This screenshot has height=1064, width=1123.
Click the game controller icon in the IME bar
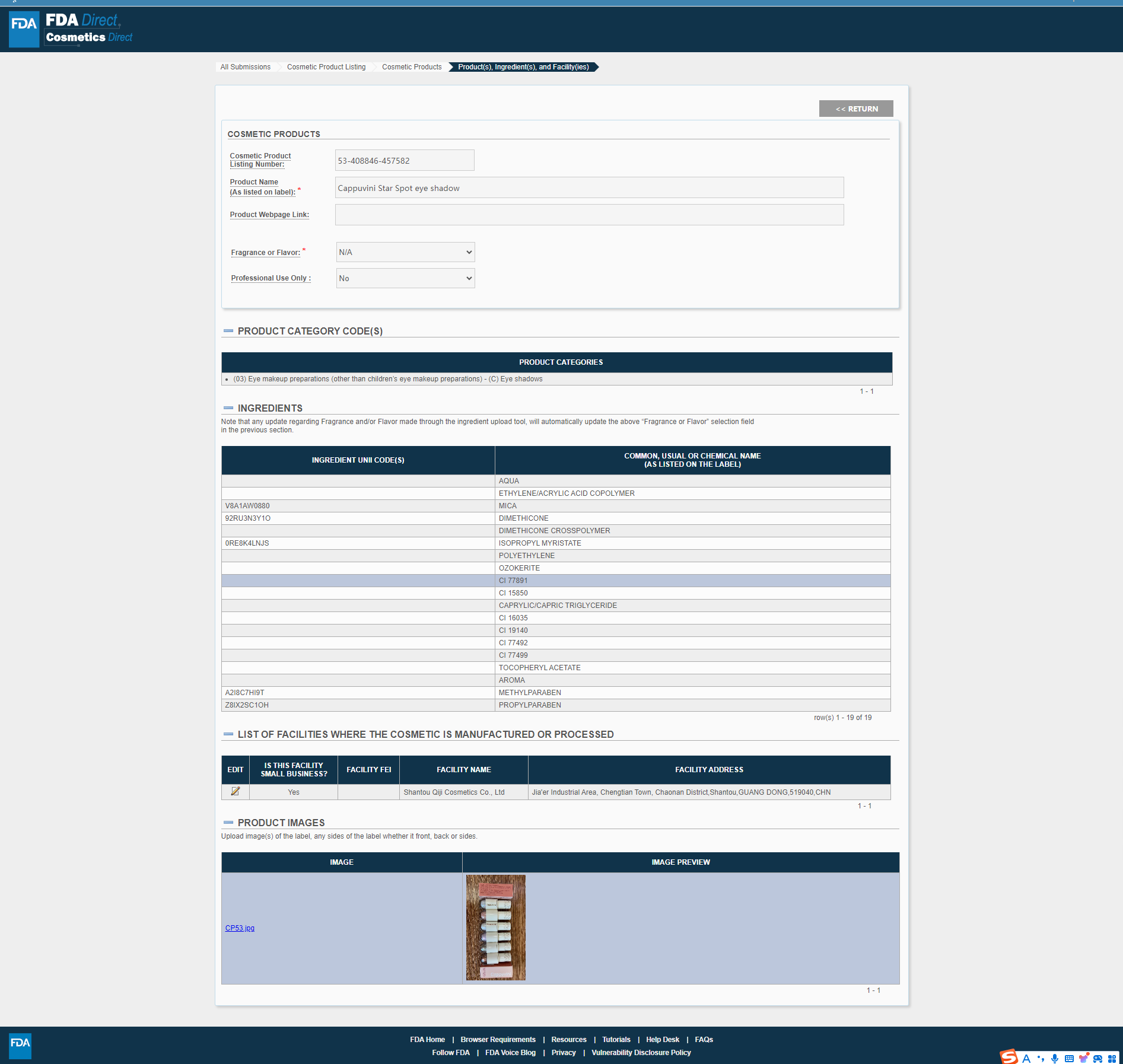[1097, 1059]
